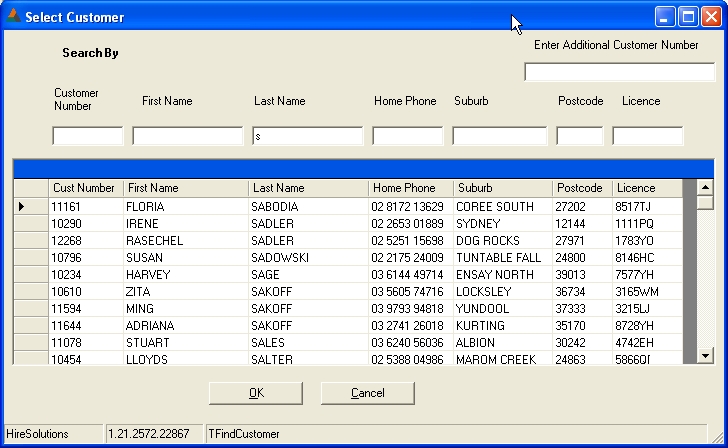Screen dimensions: 728x448
Task: Click first name HARVEY
Action: click(148, 275)
